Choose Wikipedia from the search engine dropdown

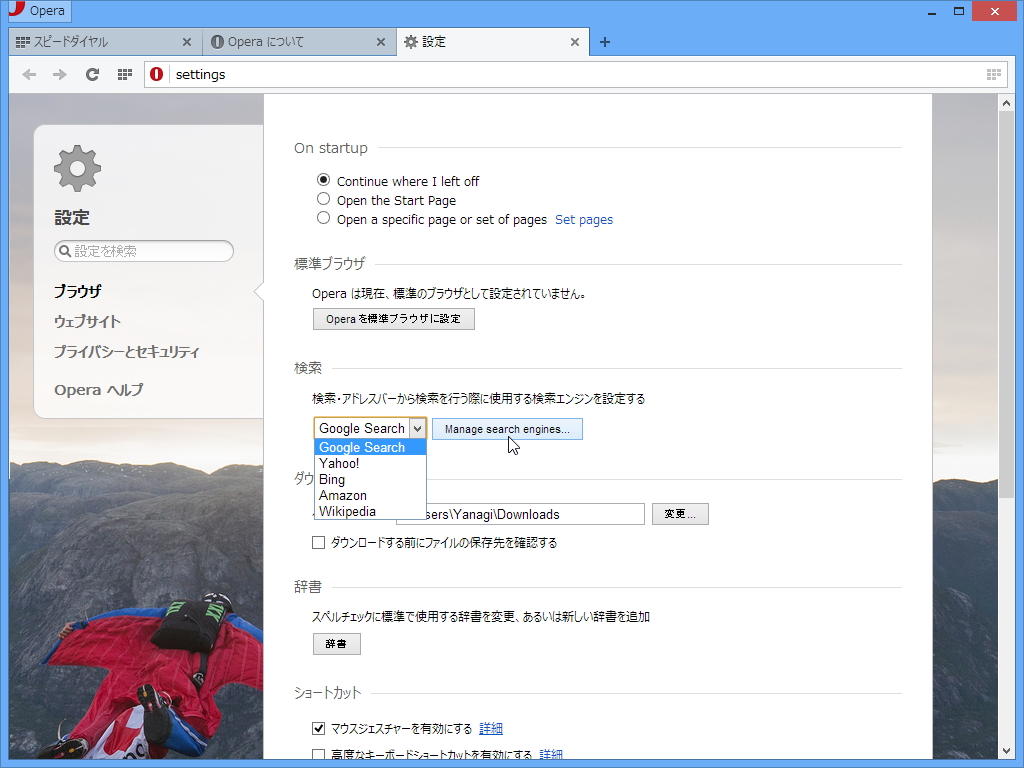pos(347,511)
